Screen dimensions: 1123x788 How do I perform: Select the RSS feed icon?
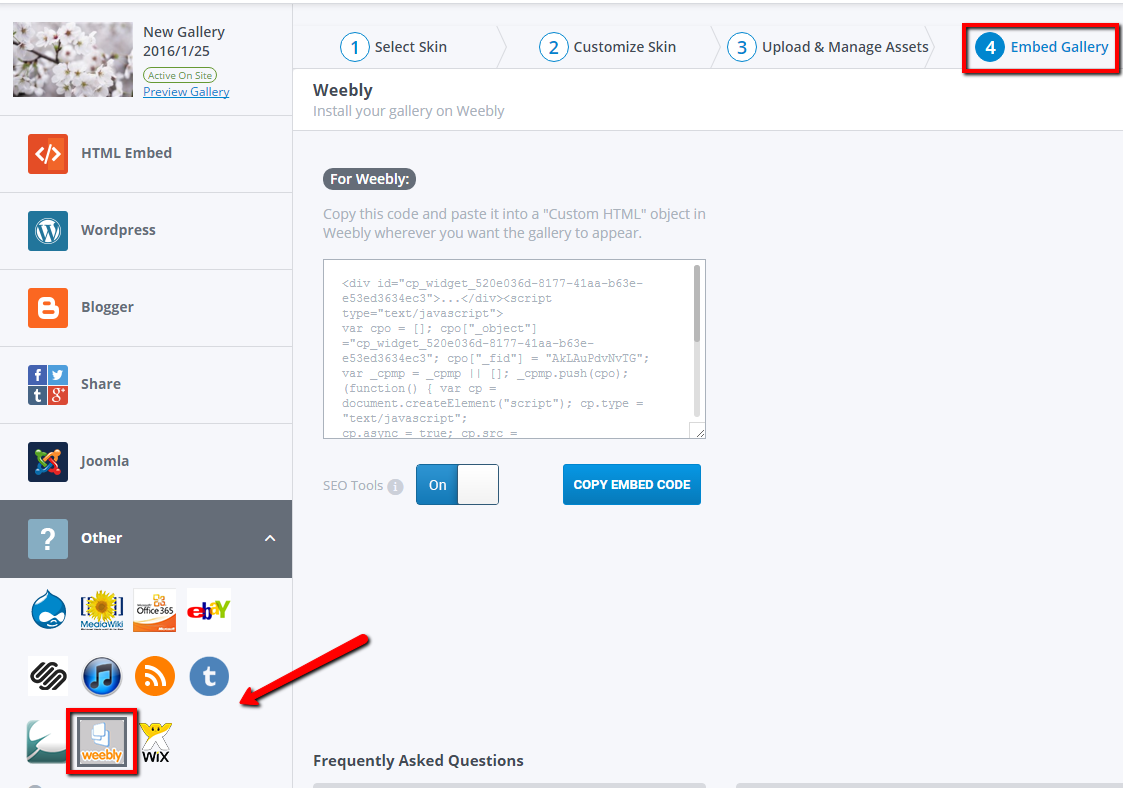click(x=154, y=676)
